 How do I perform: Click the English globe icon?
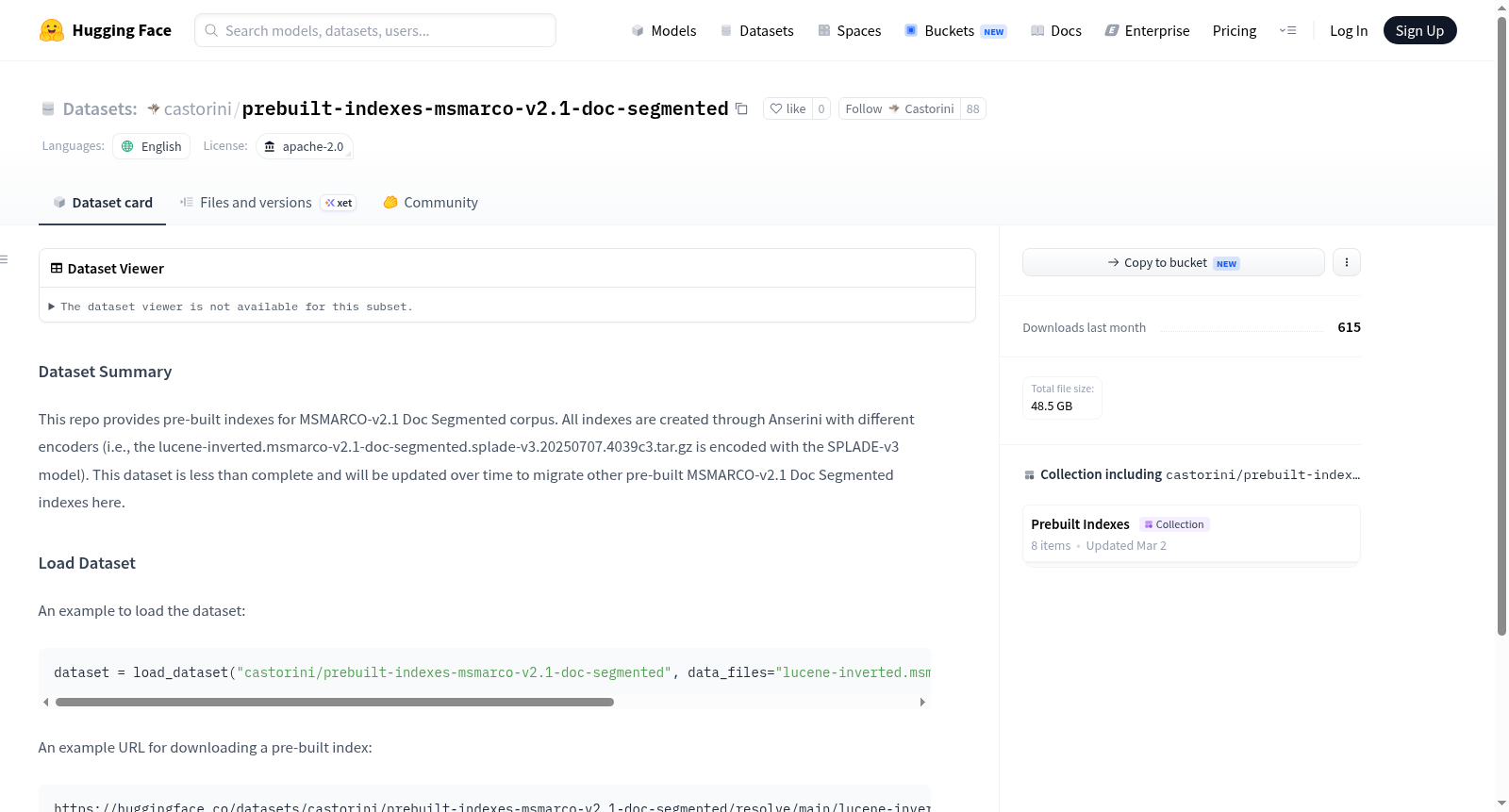pos(127,146)
